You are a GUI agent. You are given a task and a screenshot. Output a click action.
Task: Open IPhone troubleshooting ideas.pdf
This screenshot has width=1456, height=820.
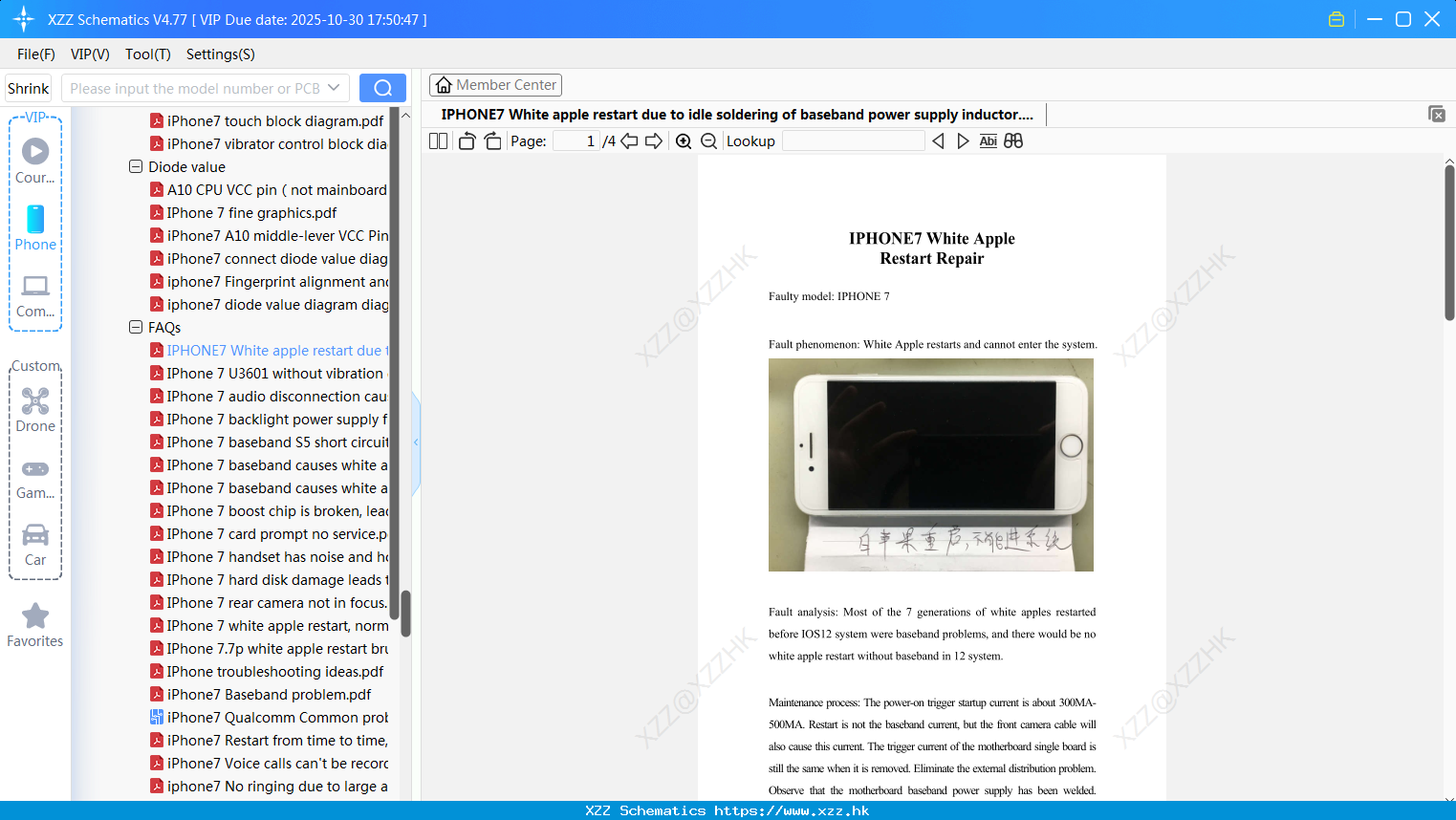(x=267, y=671)
